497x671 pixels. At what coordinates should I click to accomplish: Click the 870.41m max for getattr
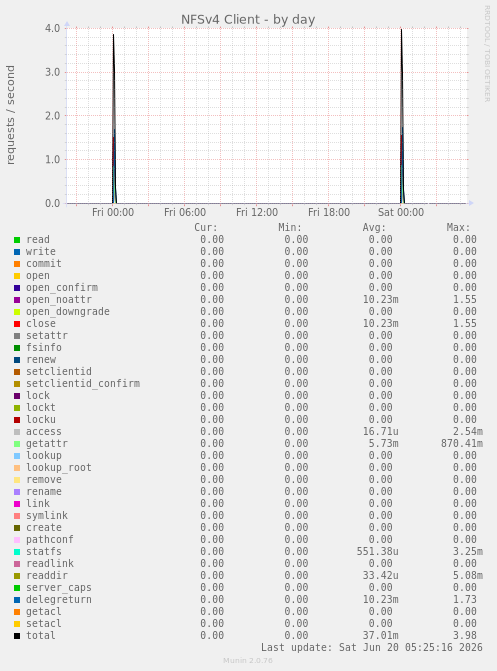(x=462, y=444)
